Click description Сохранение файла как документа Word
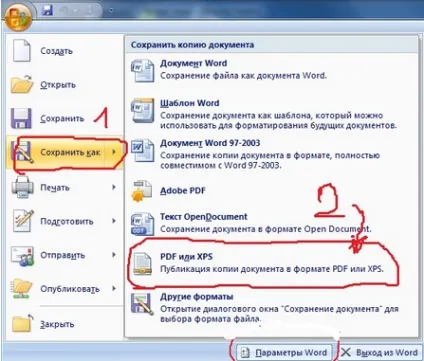The height and width of the screenshot is (361, 424). 243,75
